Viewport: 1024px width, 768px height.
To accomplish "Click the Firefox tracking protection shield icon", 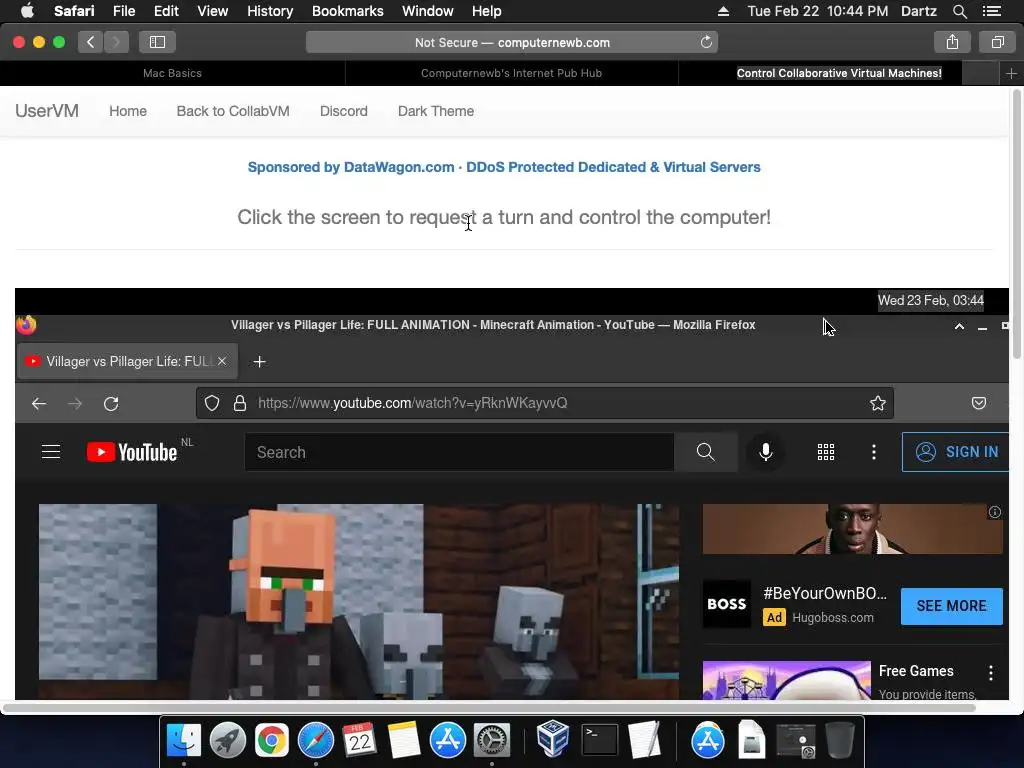I will point(212,403).
